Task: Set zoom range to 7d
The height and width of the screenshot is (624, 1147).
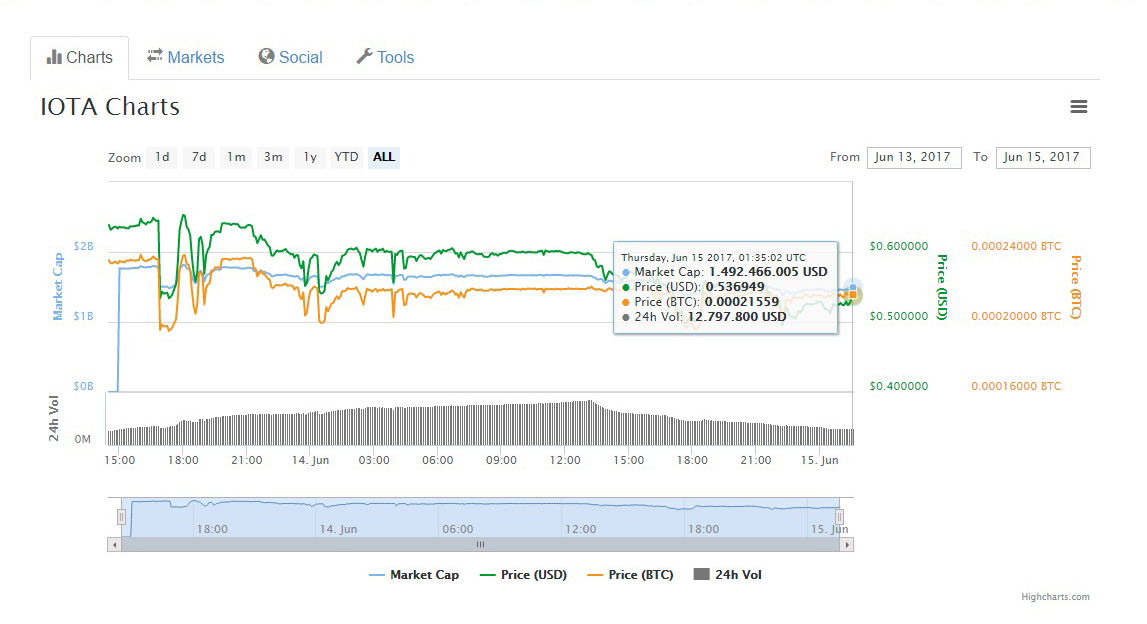Action: (x=199, y=157)
